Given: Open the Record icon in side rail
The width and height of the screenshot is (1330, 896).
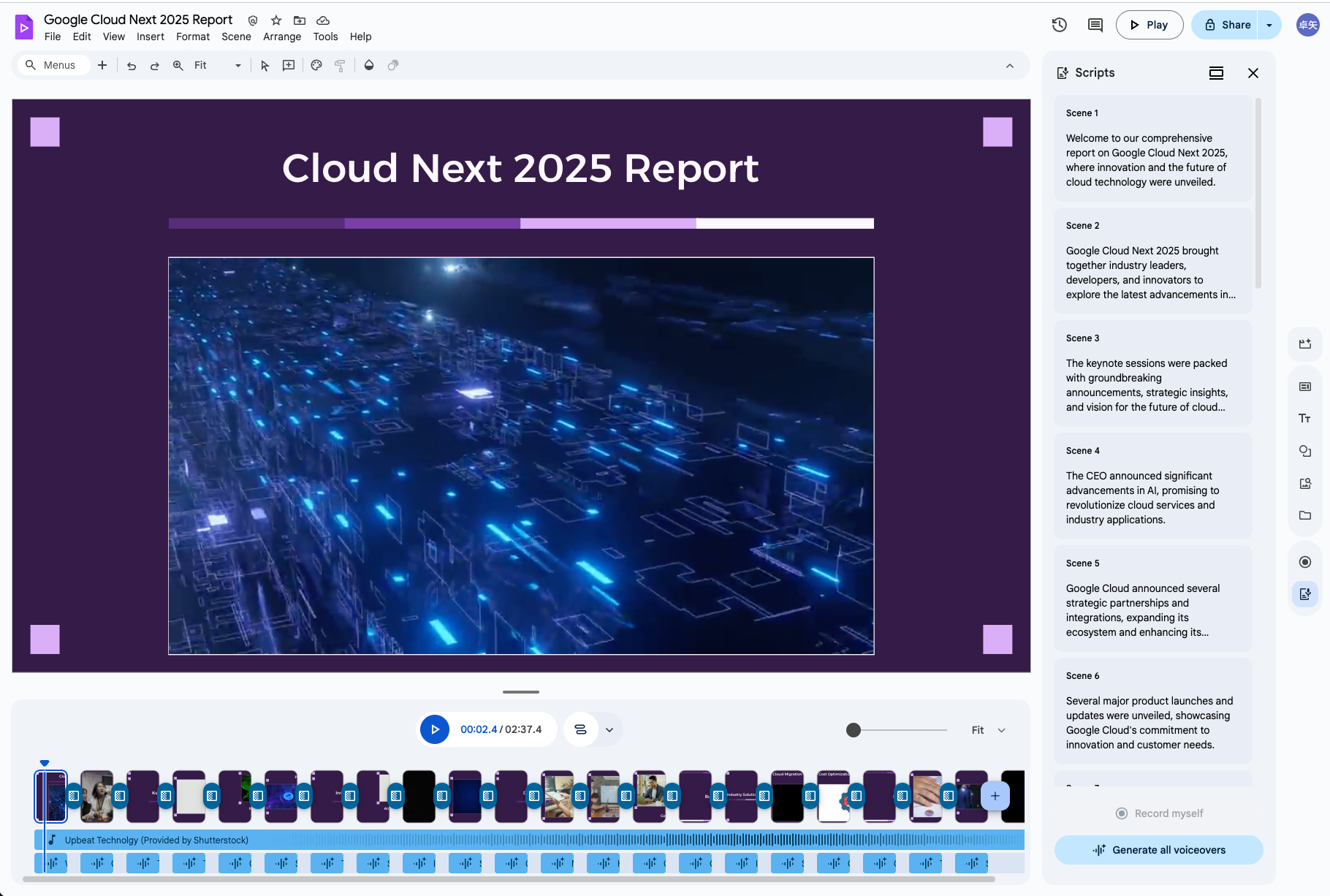Looking at the screenshot, I should (x=1304, y=562).
